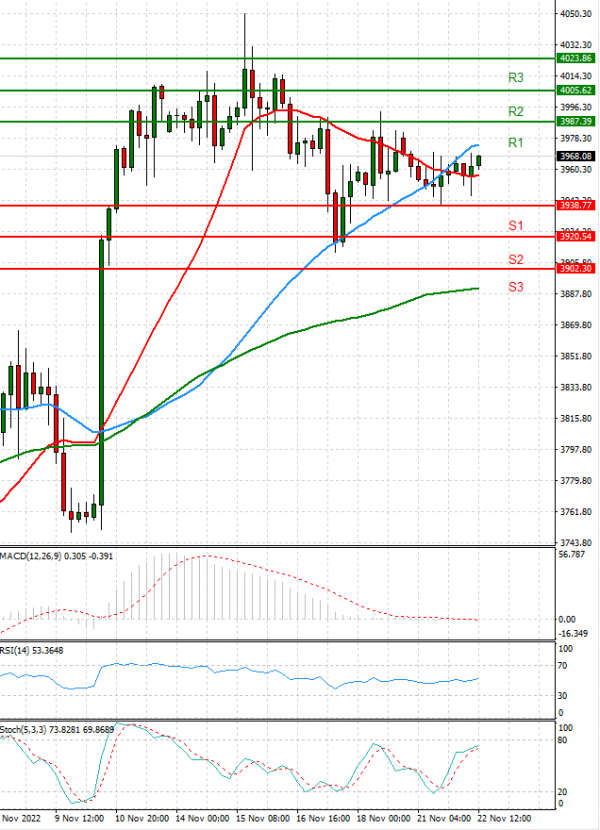
Task: Select the 3902.30 support price tag
Action: [576, 268]
